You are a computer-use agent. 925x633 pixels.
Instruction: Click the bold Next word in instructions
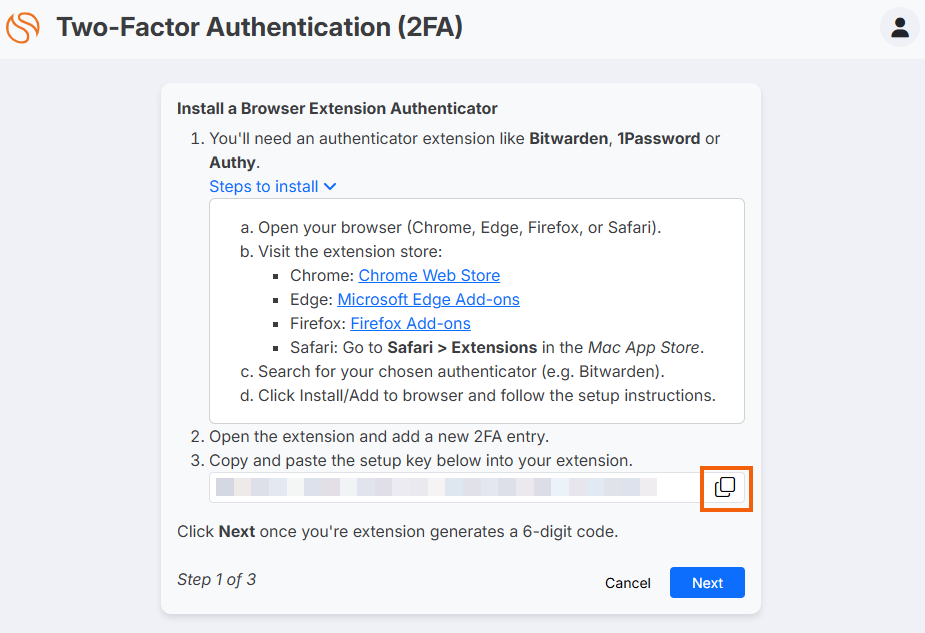[237, 532]
